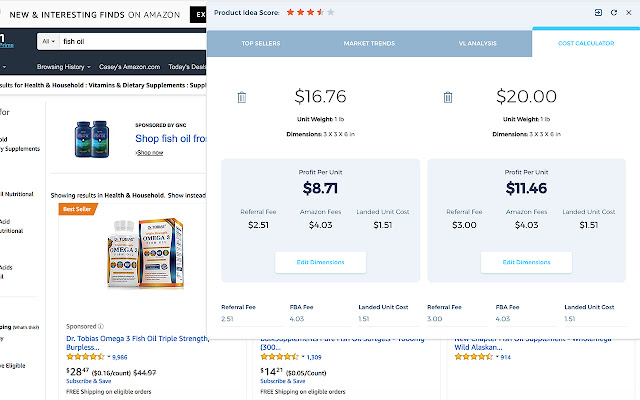Image resolution: width=640 pixels, height=400 pixels.
Task: Close the product research panel
Action: point(628,12)
